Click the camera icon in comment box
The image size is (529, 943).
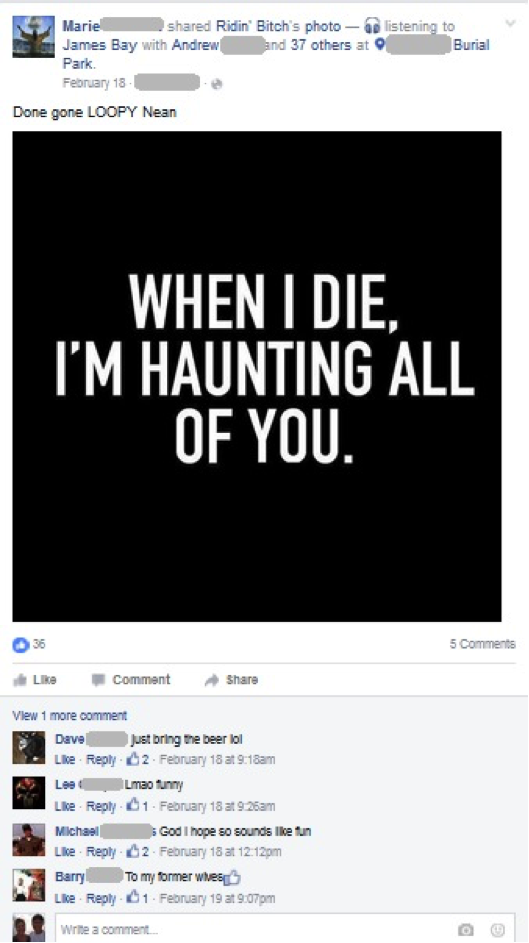point(465,930)
